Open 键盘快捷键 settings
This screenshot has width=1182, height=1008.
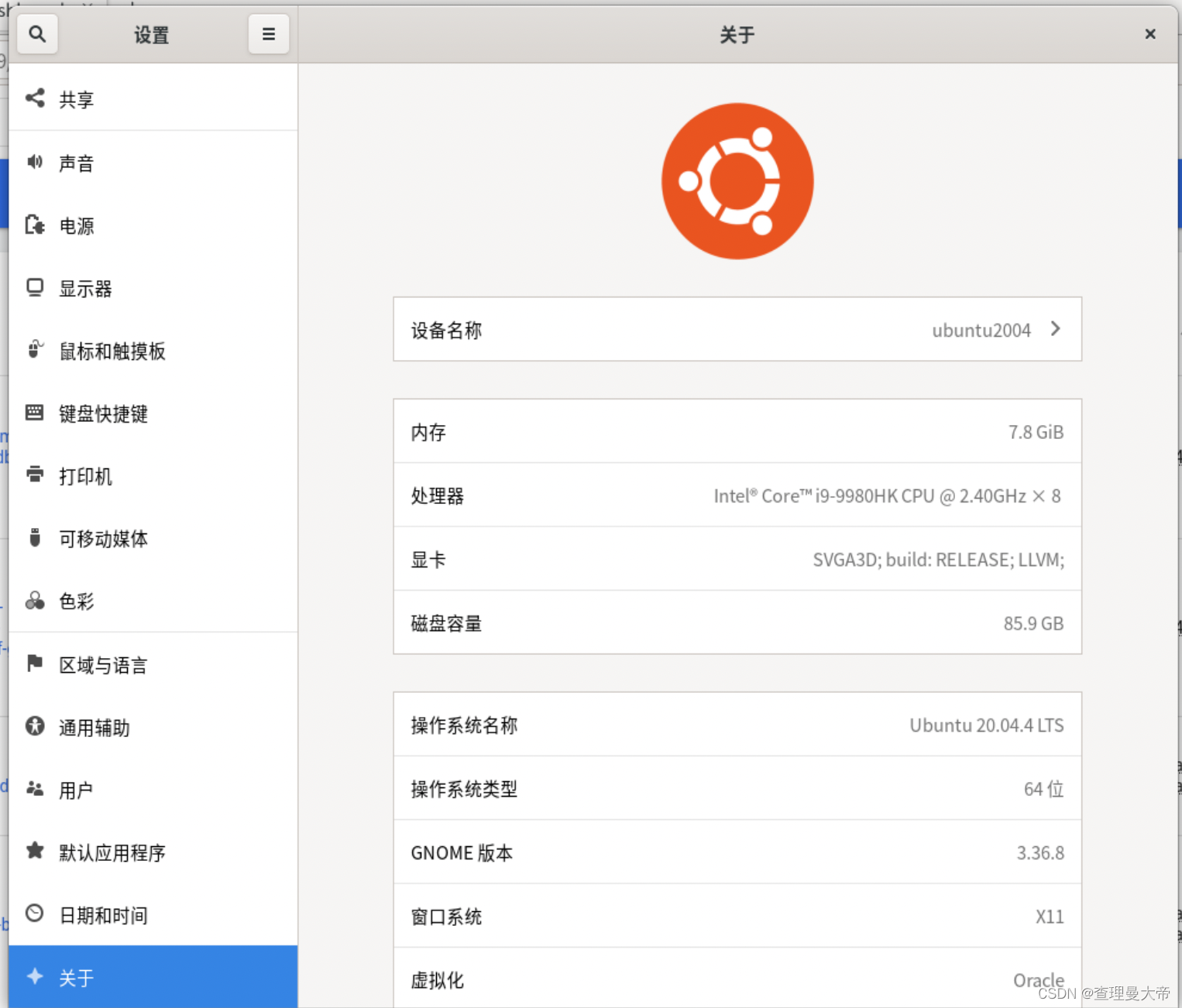pyautogui.click(x=153, y=413)
